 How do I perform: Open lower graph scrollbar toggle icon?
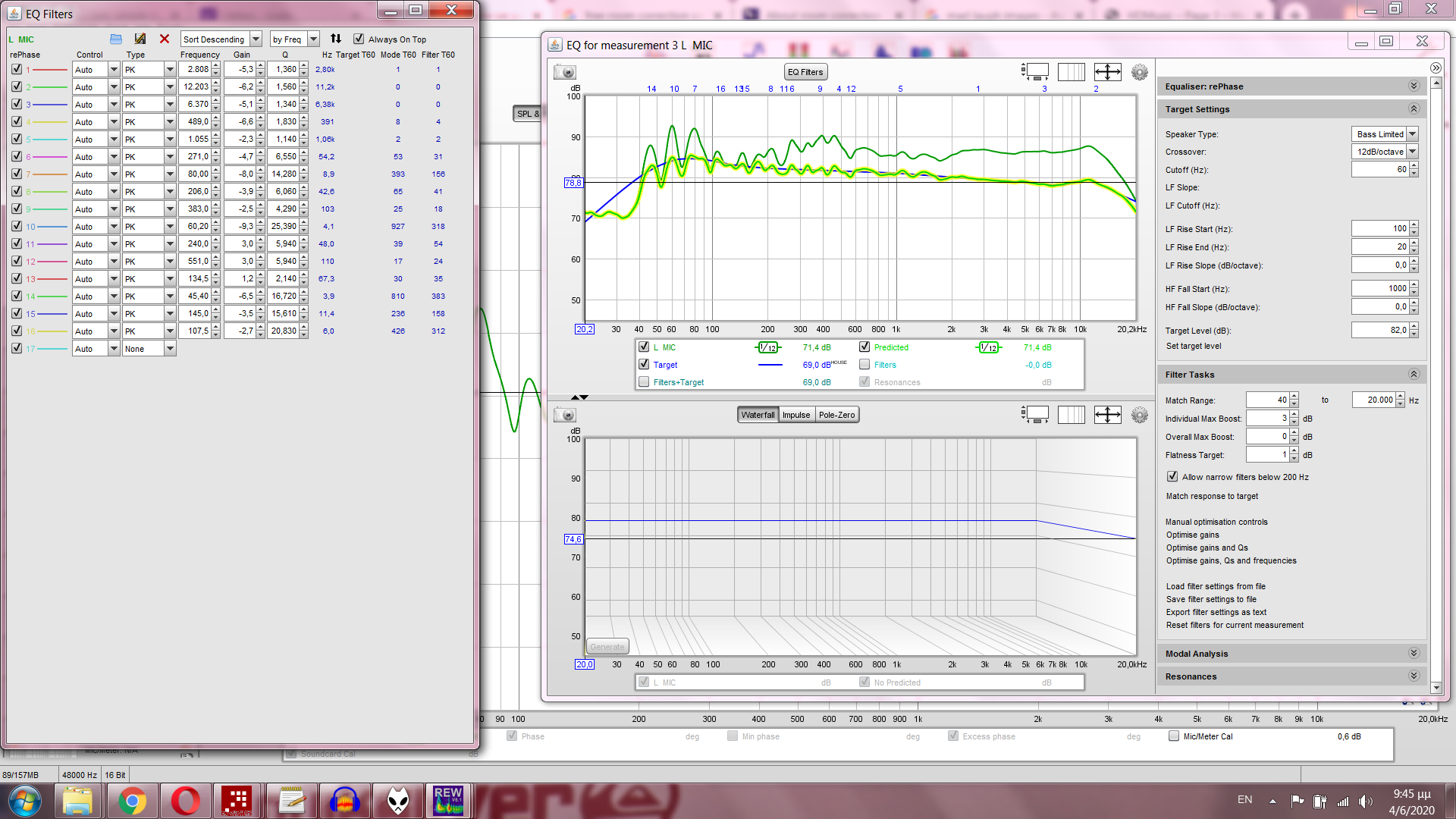(1035, 415)
